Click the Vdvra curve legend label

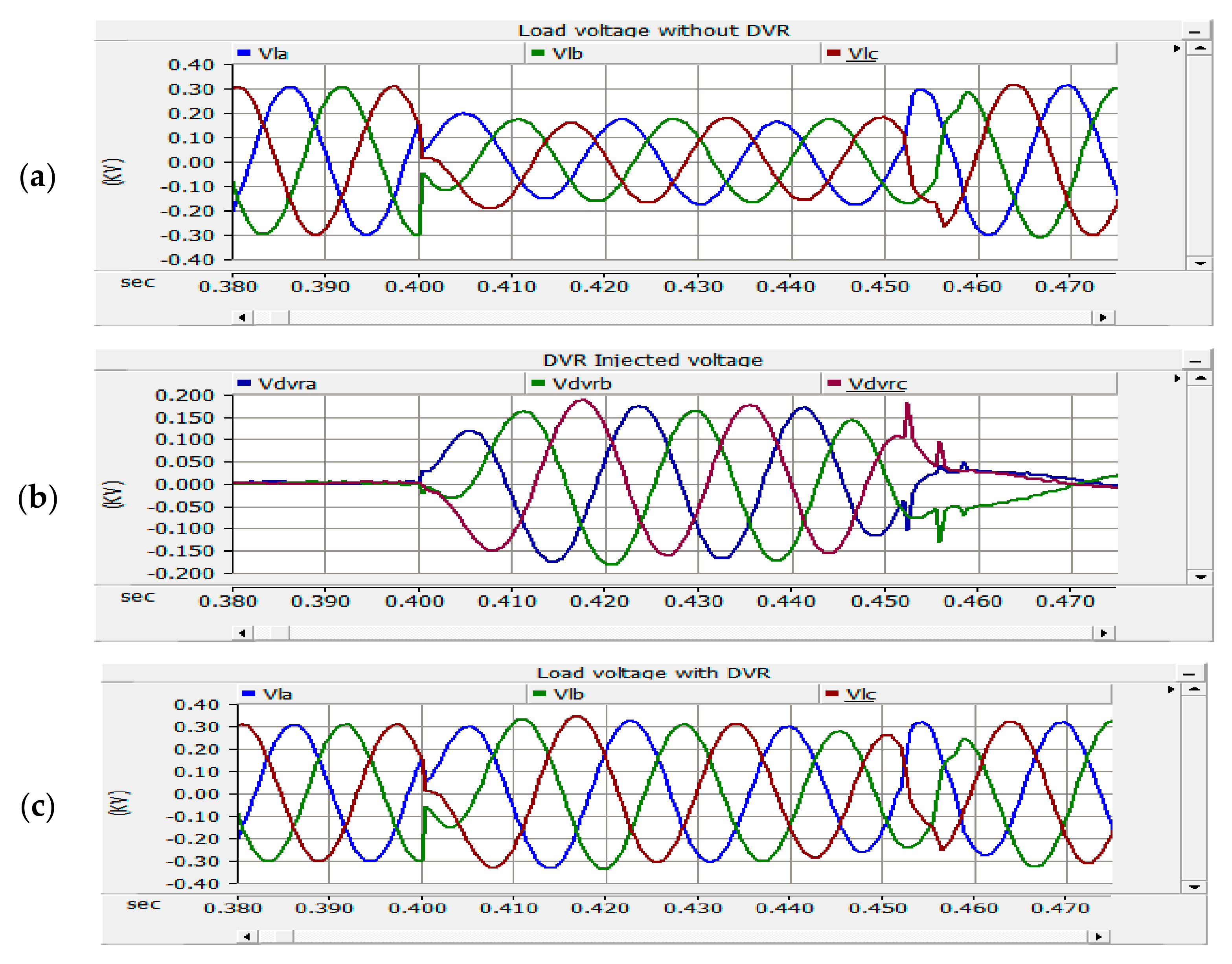(x=287, y=384)
